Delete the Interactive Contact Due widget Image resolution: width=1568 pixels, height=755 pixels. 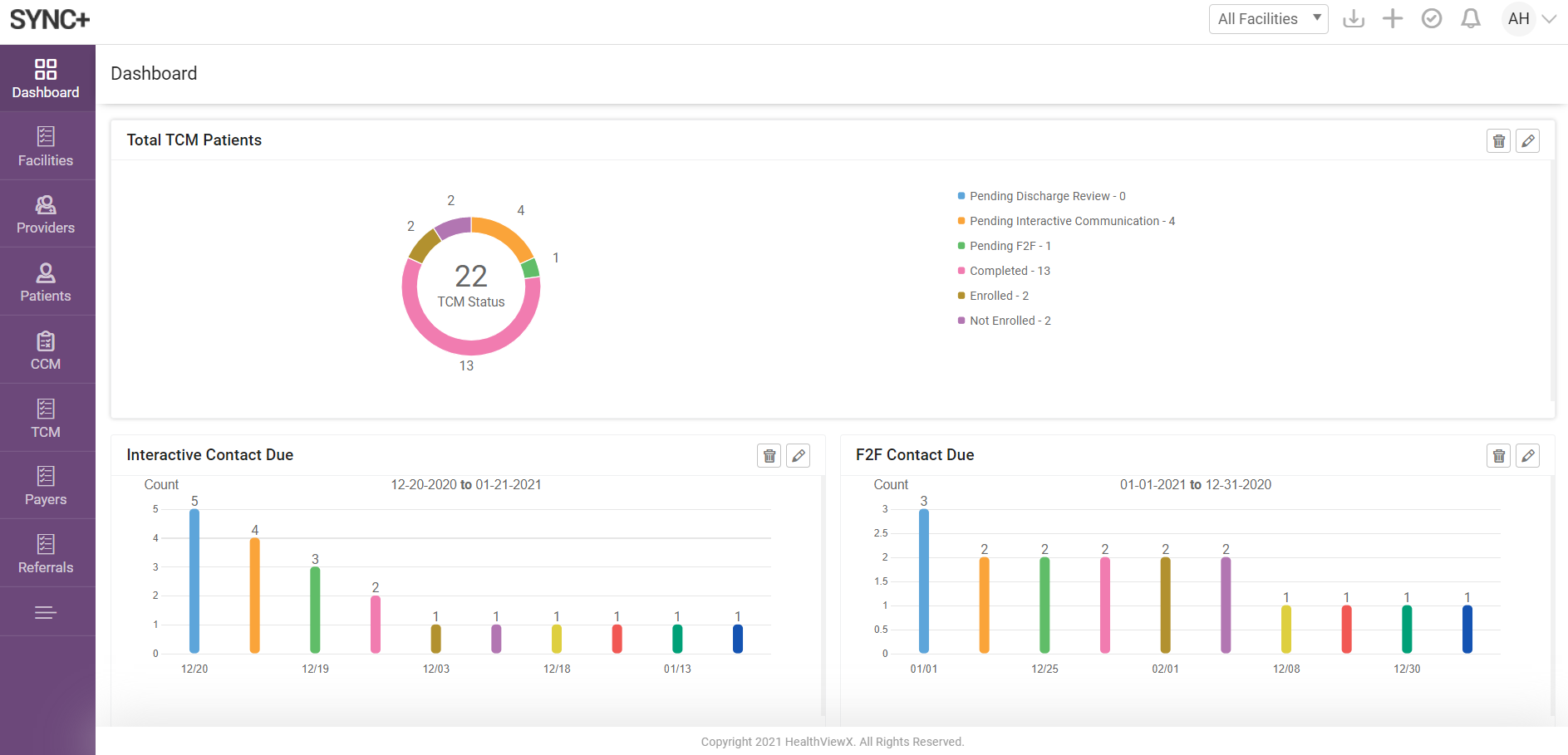click(x=769, y=456)
